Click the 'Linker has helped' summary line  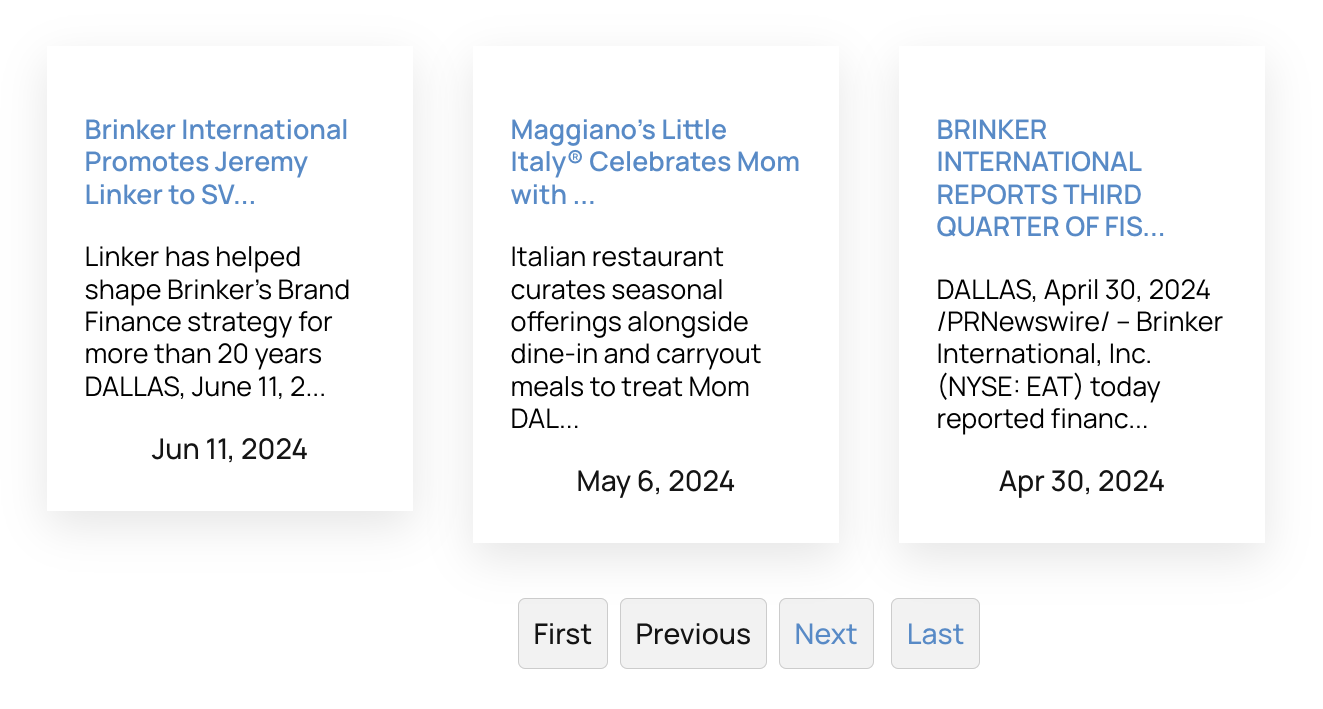192,257
